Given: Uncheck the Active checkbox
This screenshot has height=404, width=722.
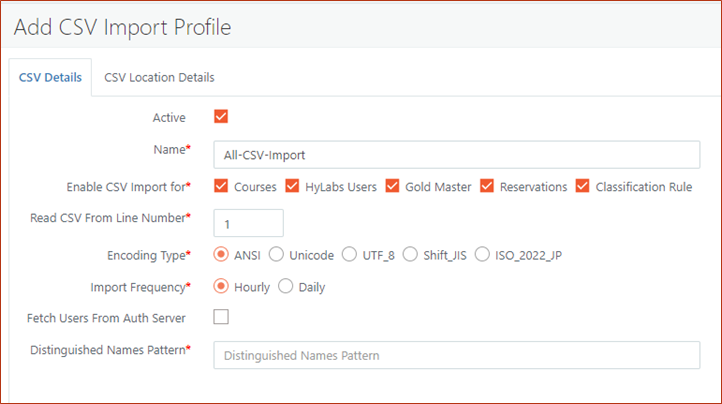Looking at the screenshot, I should pos(221,117).
